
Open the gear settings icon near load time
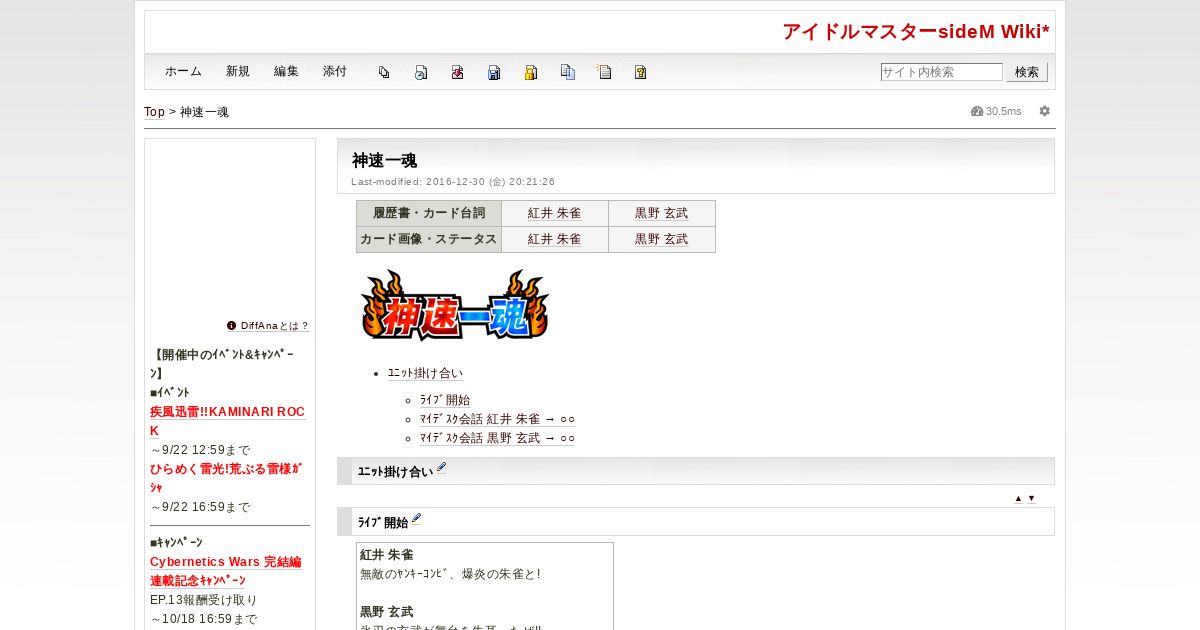(1044, 111)
